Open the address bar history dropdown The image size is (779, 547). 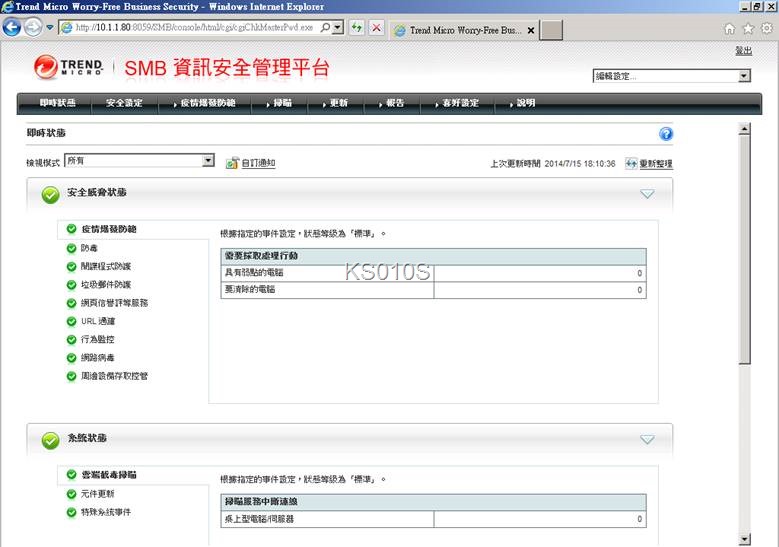pyautogui.click(x=338, y=27)
